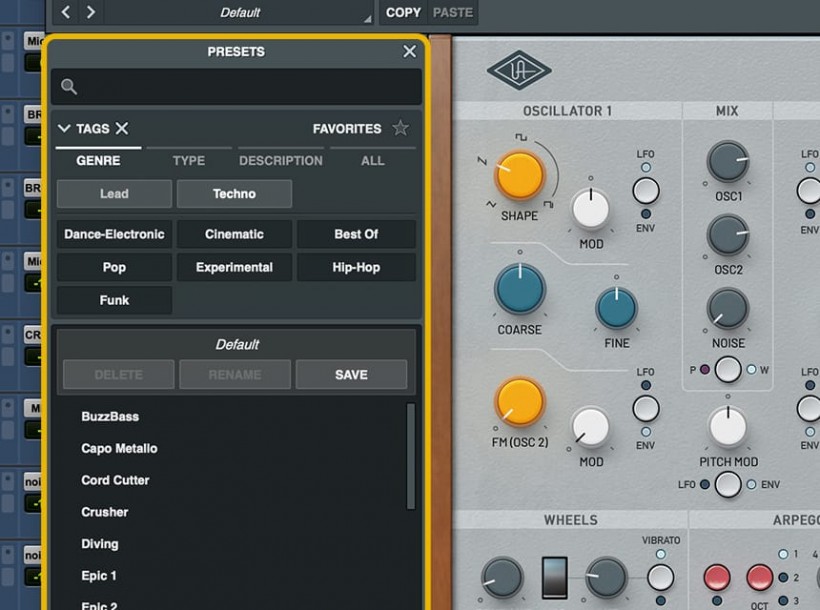The image size is (820, 610).
Task: Load the BuzzBass preset
Action: [x=110, y=416]
